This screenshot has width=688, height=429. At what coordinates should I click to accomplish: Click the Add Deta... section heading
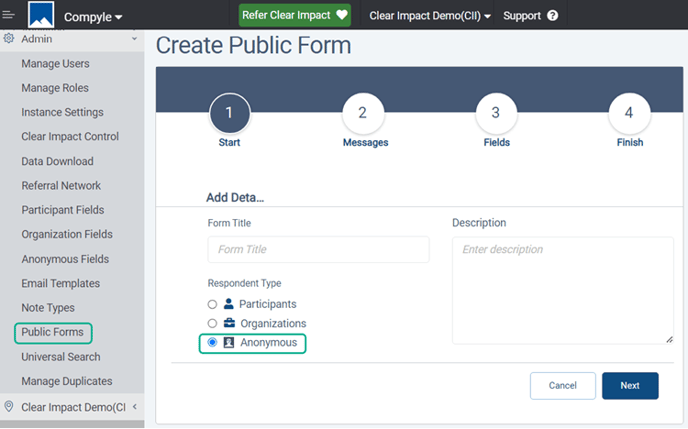point(235,197)
